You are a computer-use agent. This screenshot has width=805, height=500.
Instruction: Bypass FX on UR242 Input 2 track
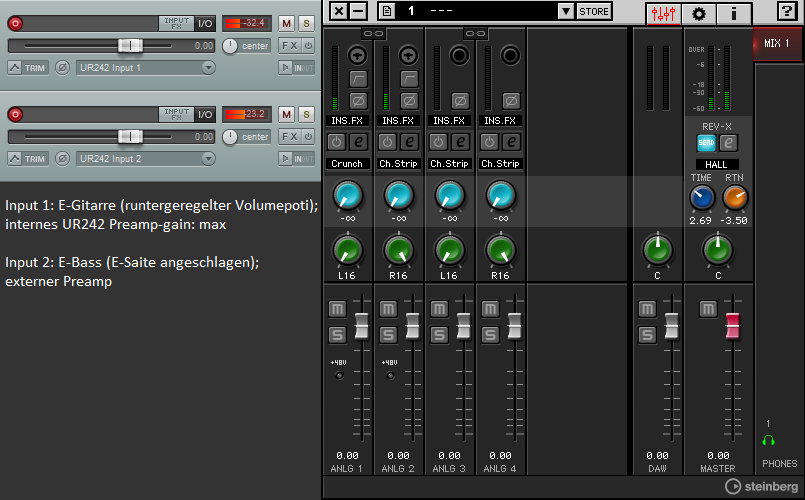pos(308,137)
